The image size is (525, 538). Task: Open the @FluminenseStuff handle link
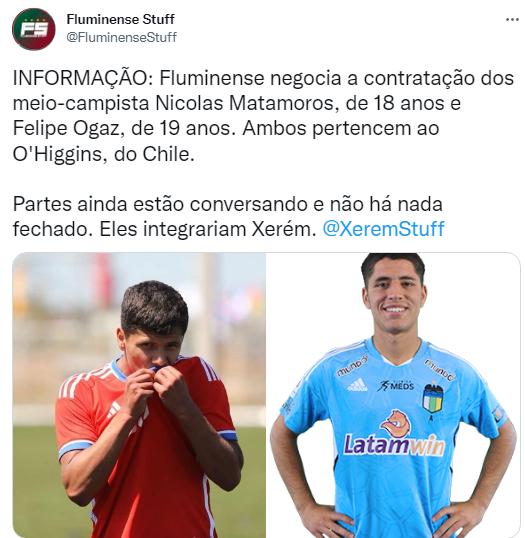[x=121, y=37]
